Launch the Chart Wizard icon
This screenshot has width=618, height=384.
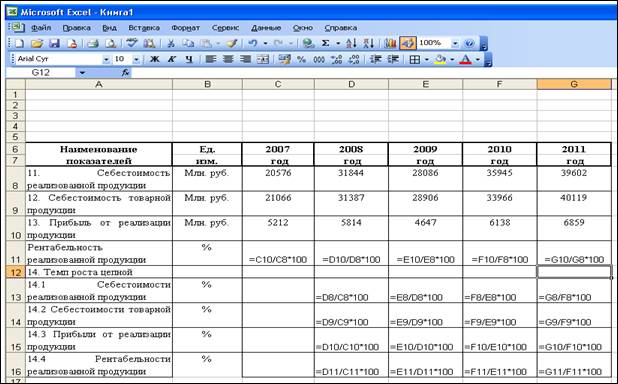(x=390, y=43)
